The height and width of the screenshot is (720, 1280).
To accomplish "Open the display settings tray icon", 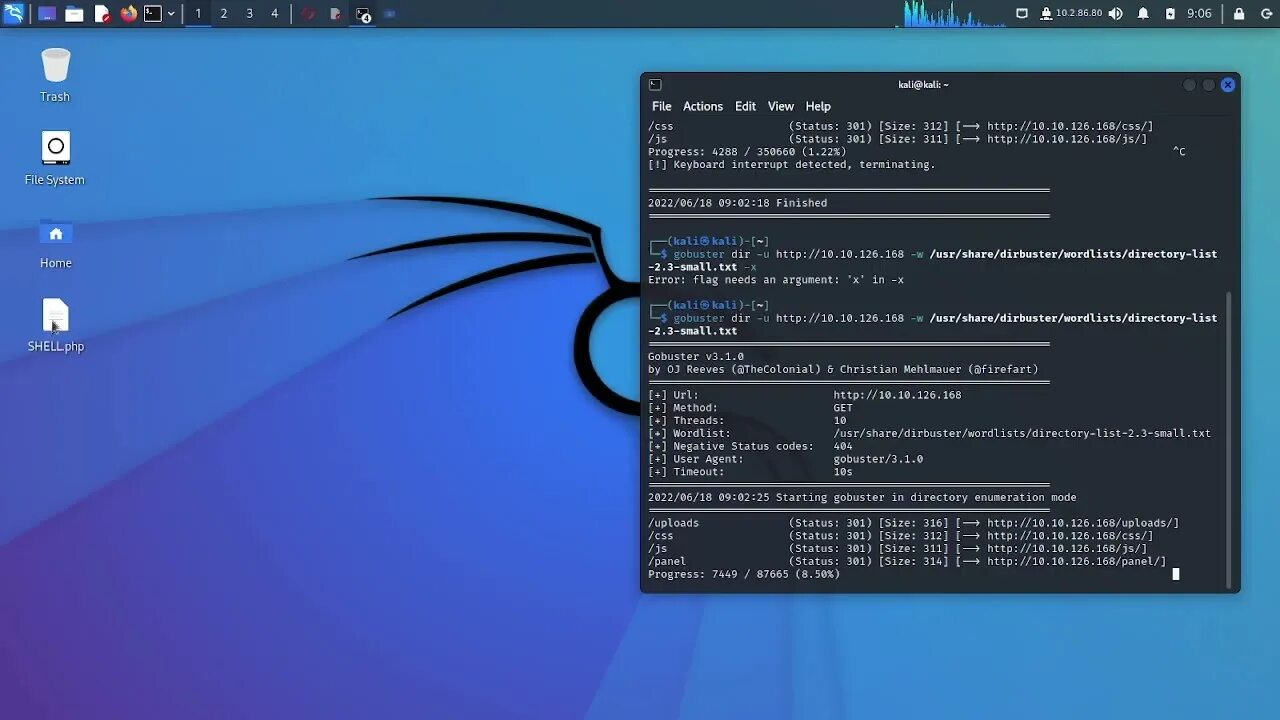I will point(1022,14).
